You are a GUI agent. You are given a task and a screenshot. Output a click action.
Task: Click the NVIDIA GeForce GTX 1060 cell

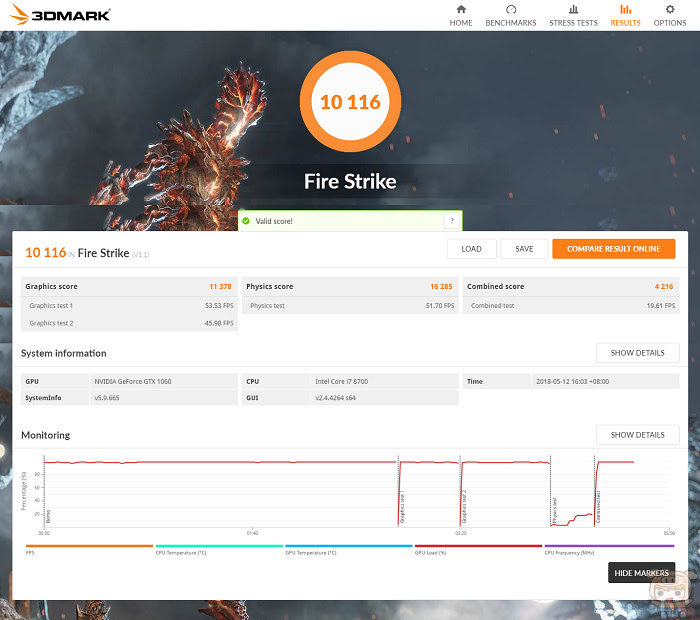tap(163, 382)
